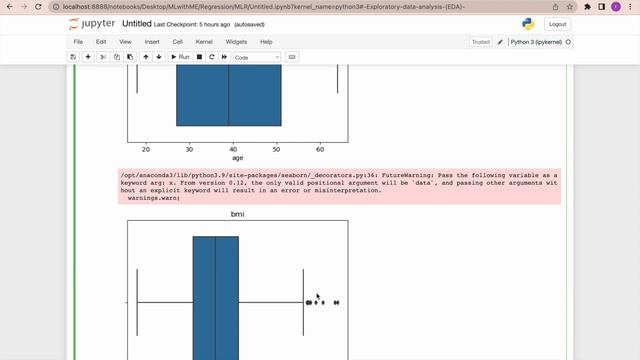Click the FutureWarning output message
The image size is (640, 360).
pyautogui.click(x=340, y=186)
